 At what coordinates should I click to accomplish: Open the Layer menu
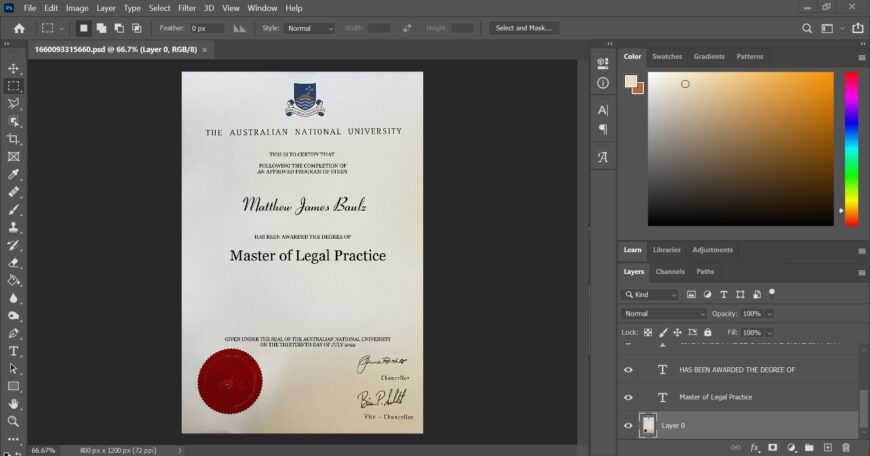click(x=105, y=8)
